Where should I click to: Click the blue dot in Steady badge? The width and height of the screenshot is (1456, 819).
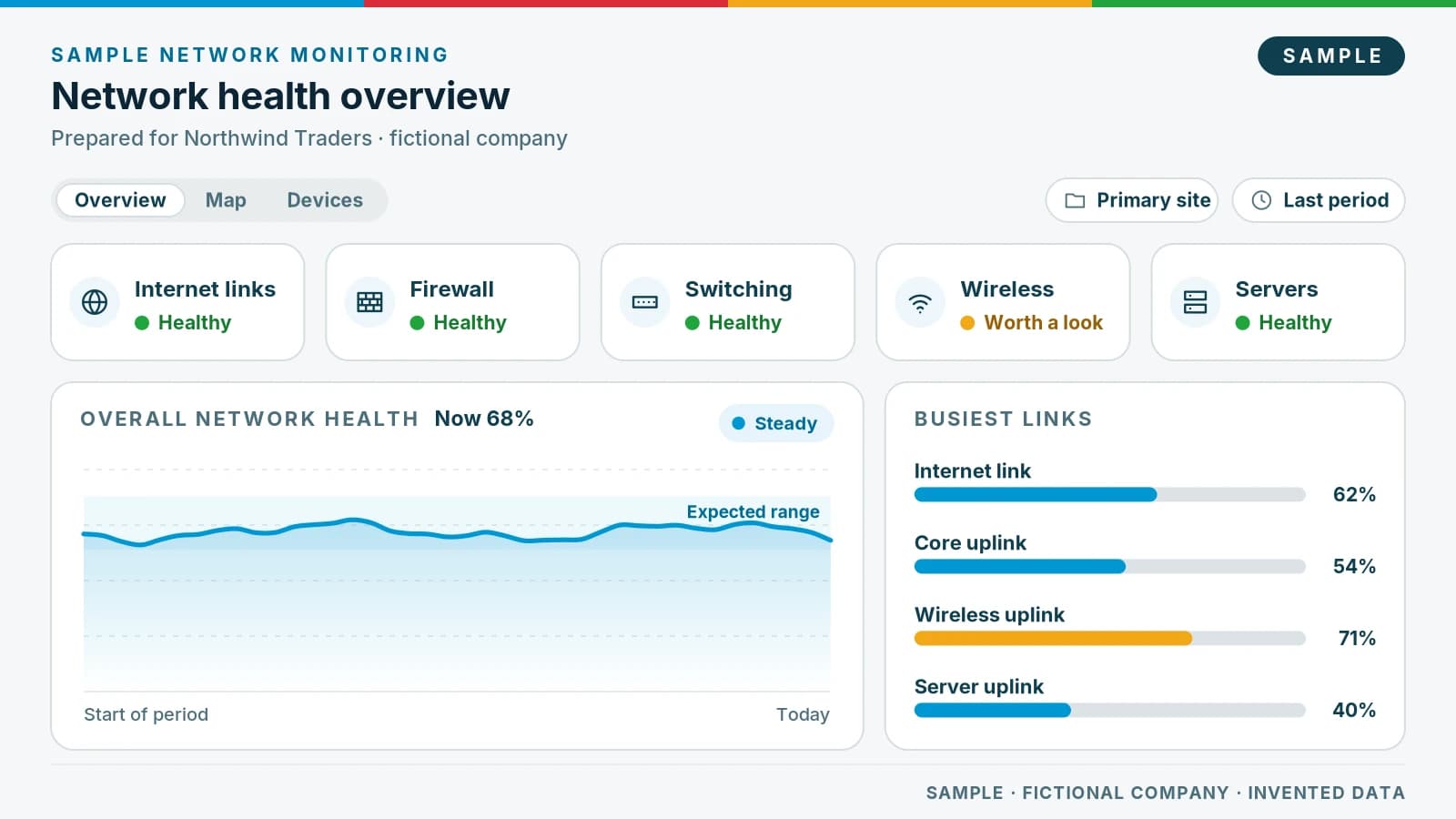[739, 423]
